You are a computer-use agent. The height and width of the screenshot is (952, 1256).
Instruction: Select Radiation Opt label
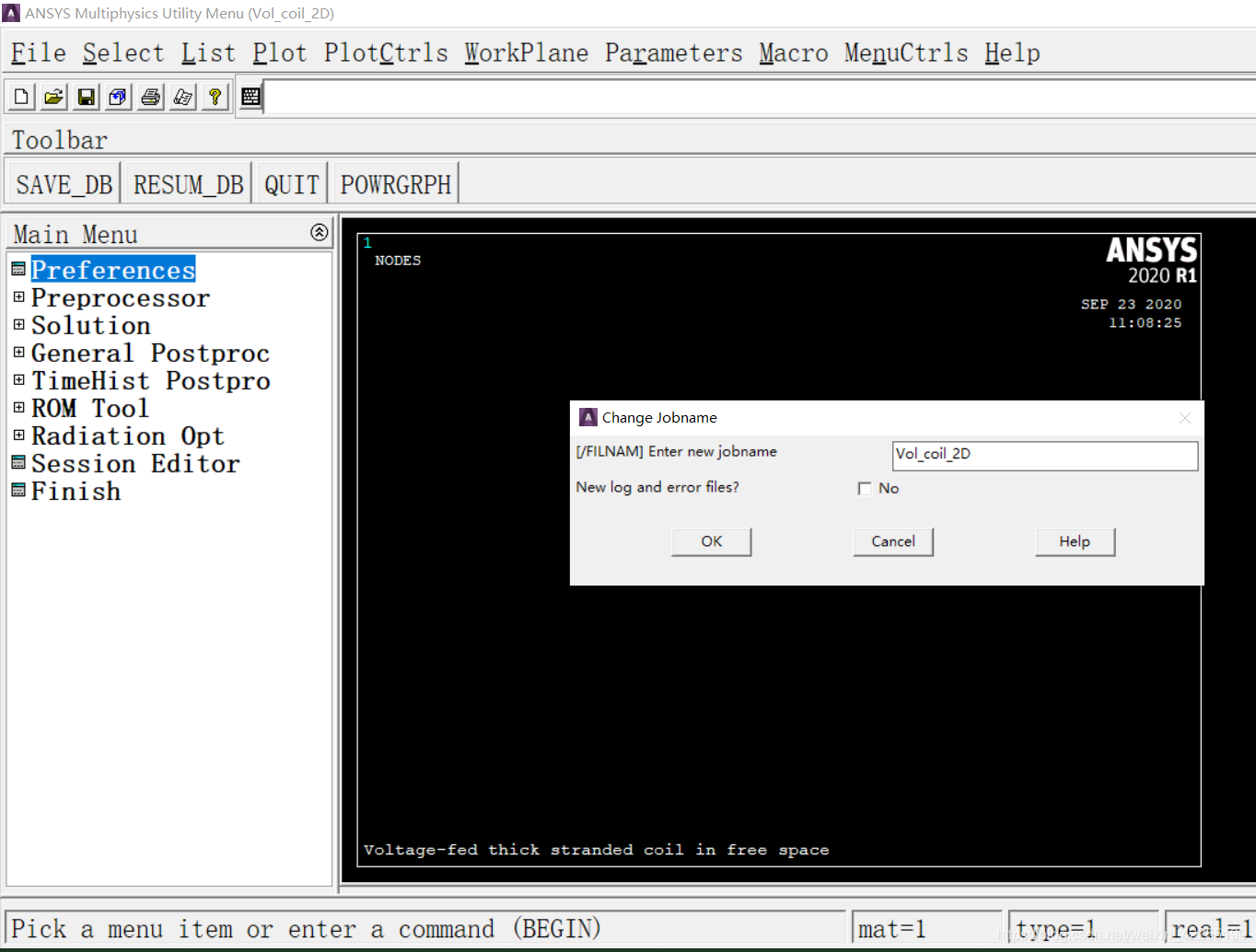point(128,435)
